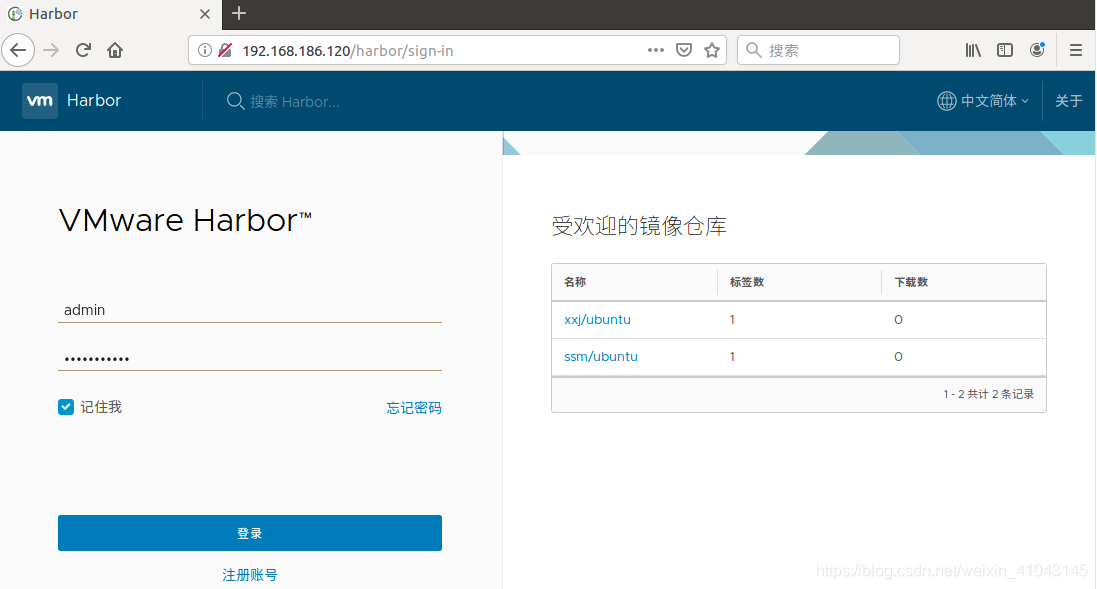This screenshot has width=1097, height=589.
Task: Click the magnifier icon in browser search box
Action: (x=753, y=50)
